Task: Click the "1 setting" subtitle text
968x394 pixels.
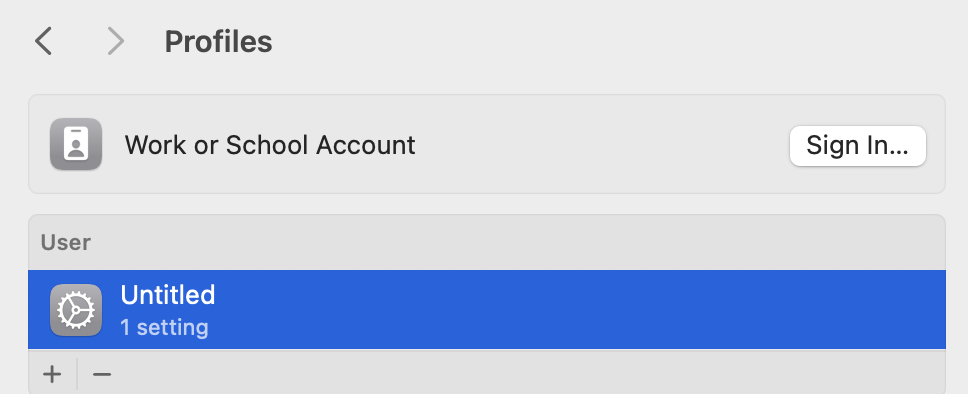Action: pyautogui.click(x=164, y=327)
